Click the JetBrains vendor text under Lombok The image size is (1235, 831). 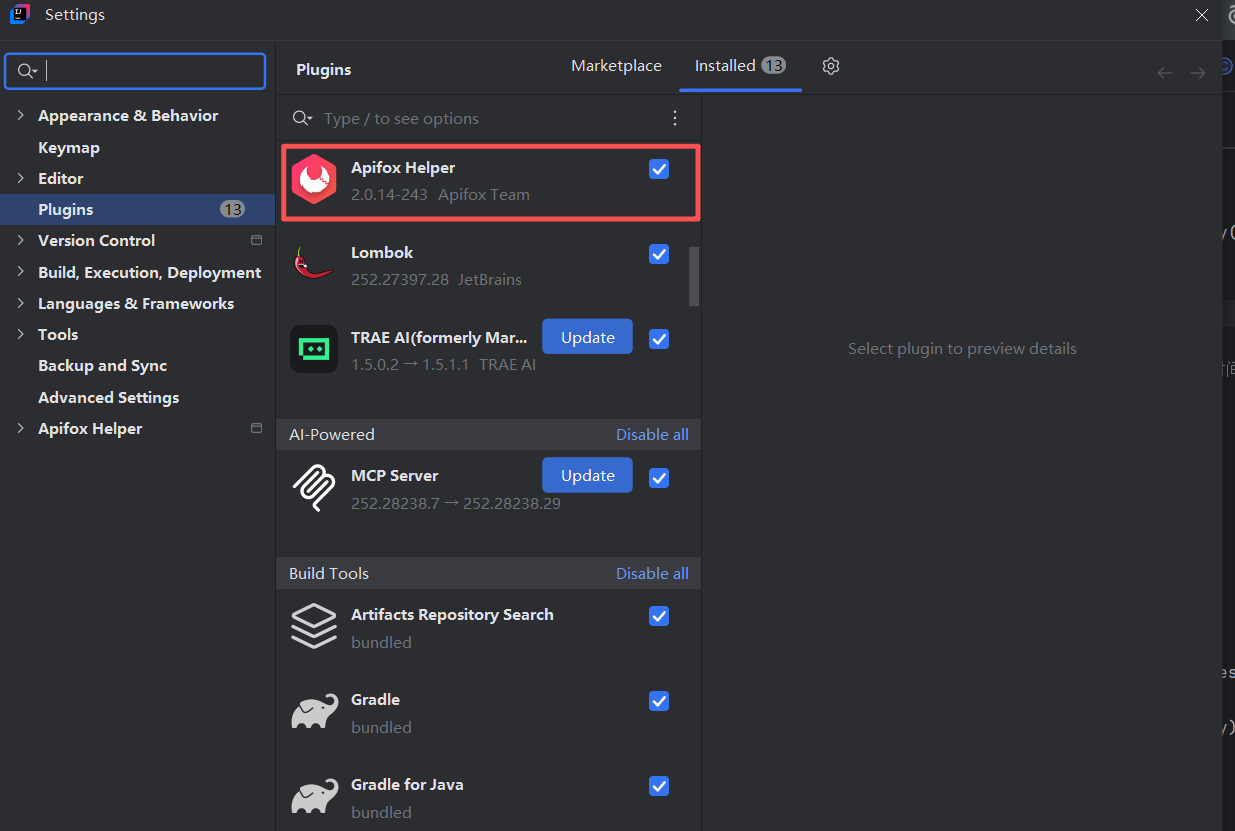point(490,279)
